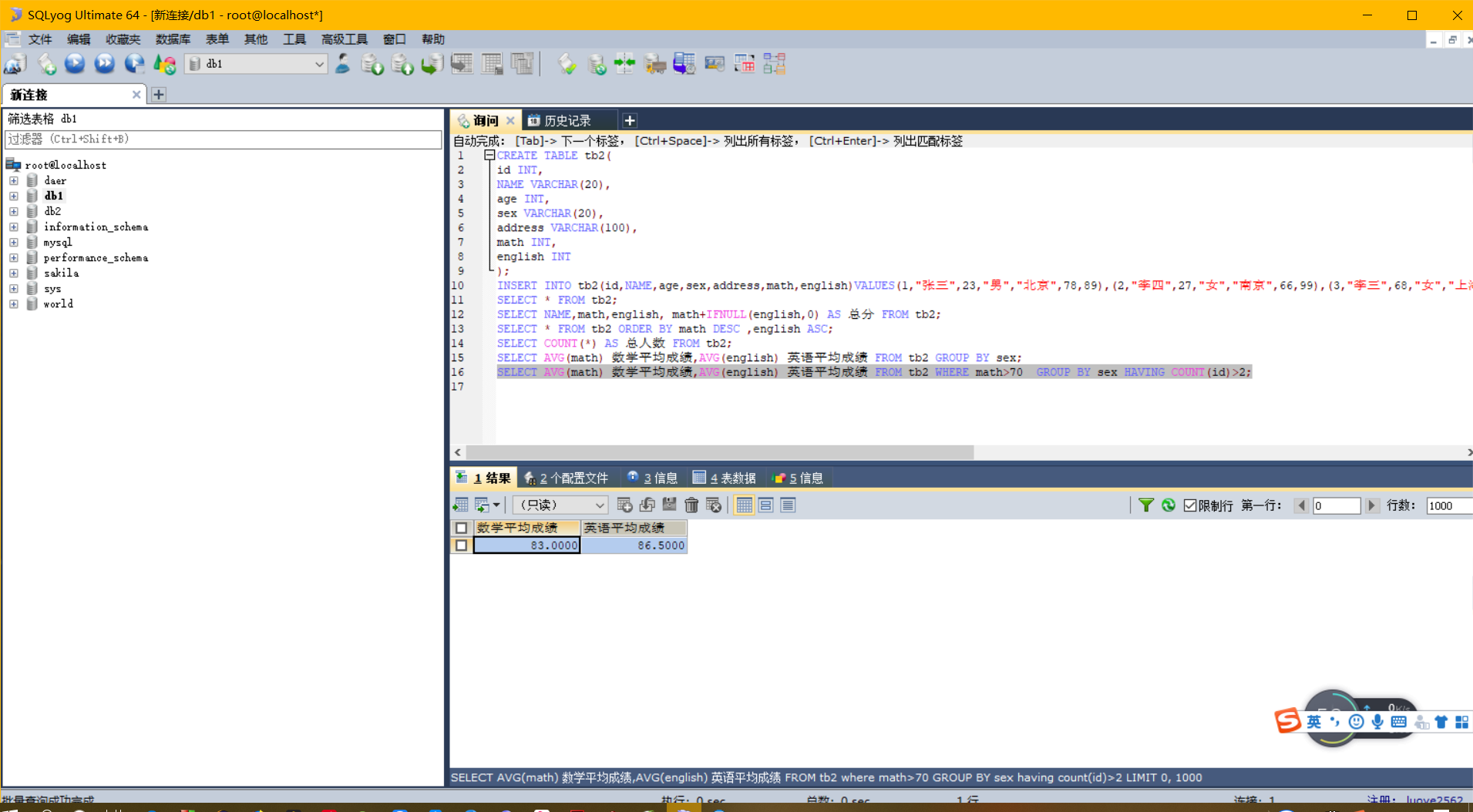
Task: Click the delete row trash icon
Action: point(691,505)
